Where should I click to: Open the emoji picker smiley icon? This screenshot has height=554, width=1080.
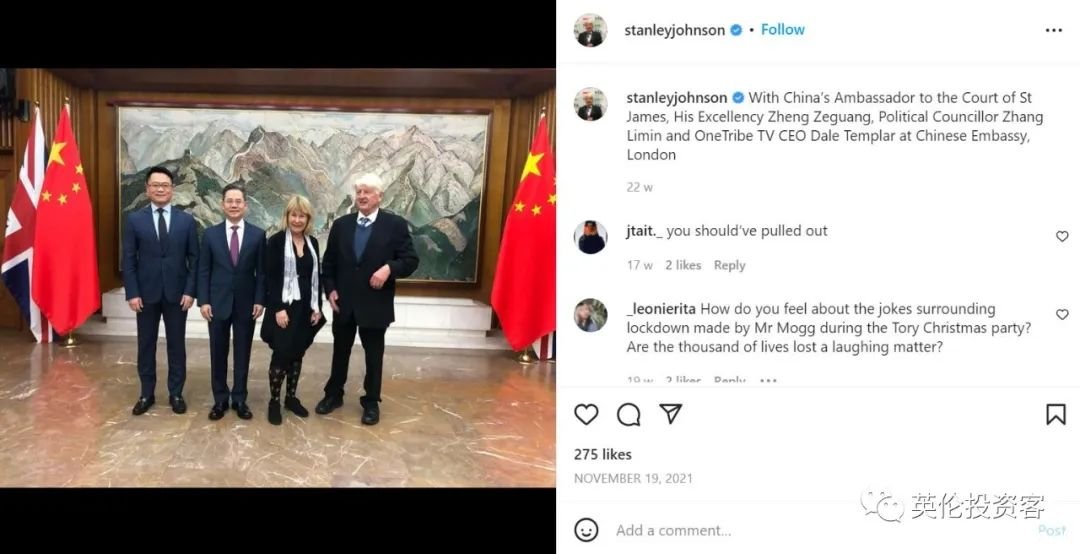(x=586, y=530)
